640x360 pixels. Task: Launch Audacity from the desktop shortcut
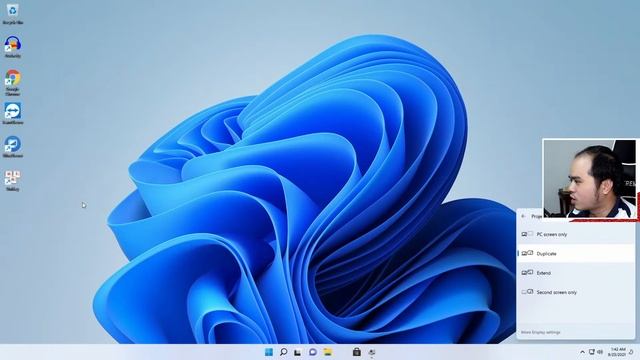click(13, 47)
